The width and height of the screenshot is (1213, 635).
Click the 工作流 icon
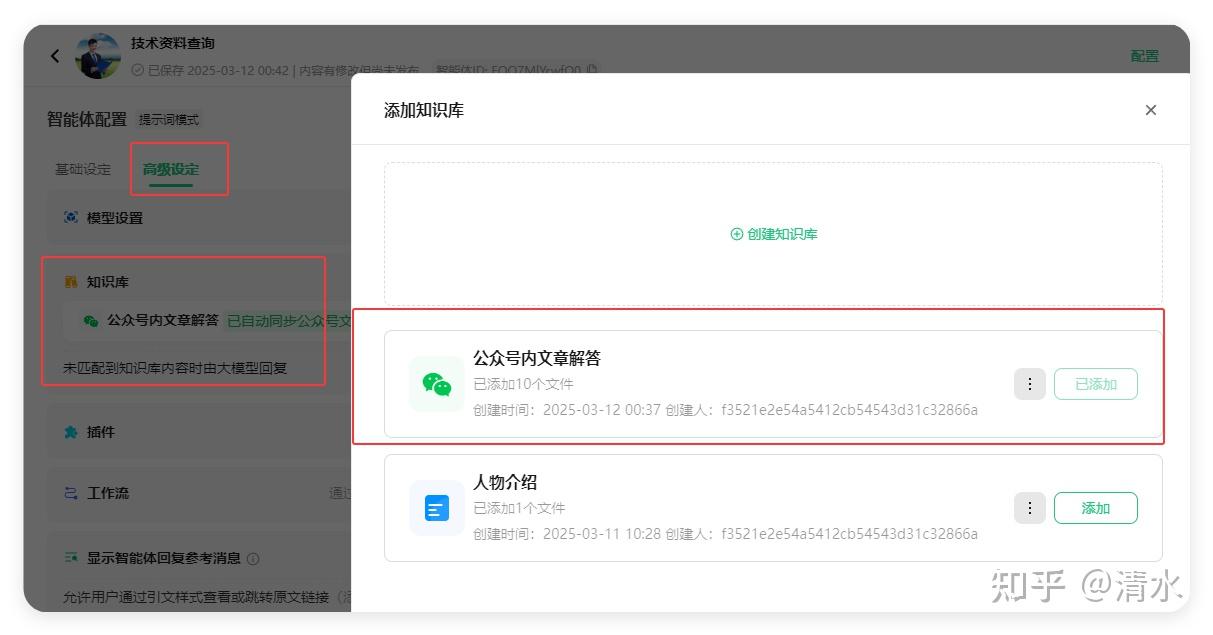coord(71,493)
